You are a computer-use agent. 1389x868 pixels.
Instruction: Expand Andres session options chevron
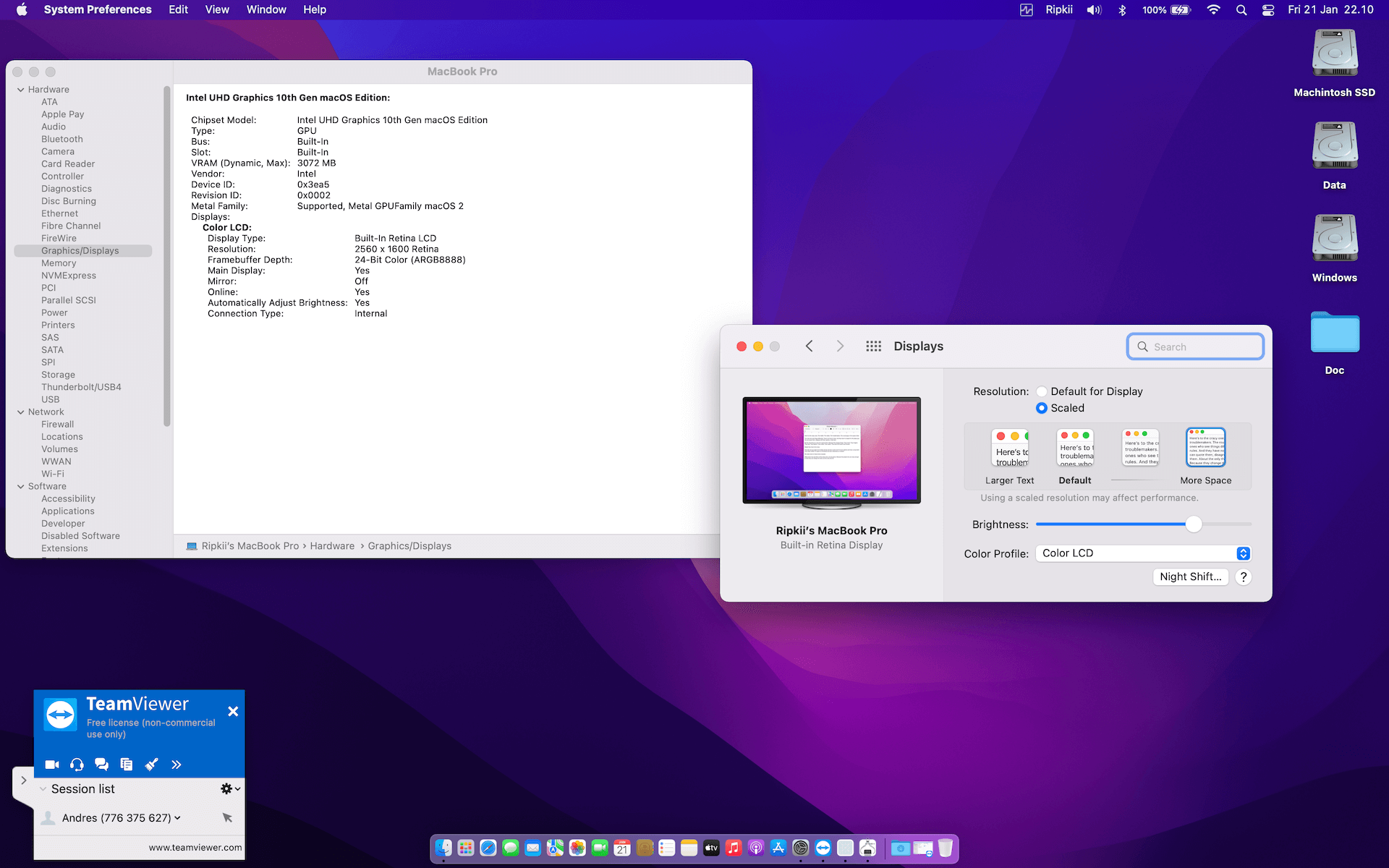point(177,818)
